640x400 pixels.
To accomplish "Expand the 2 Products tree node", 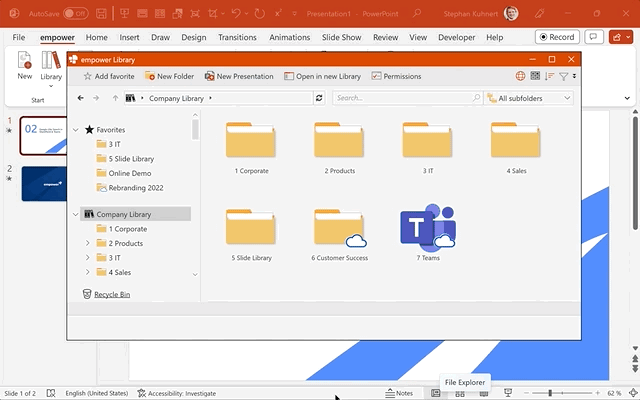I will click(88, 243).
